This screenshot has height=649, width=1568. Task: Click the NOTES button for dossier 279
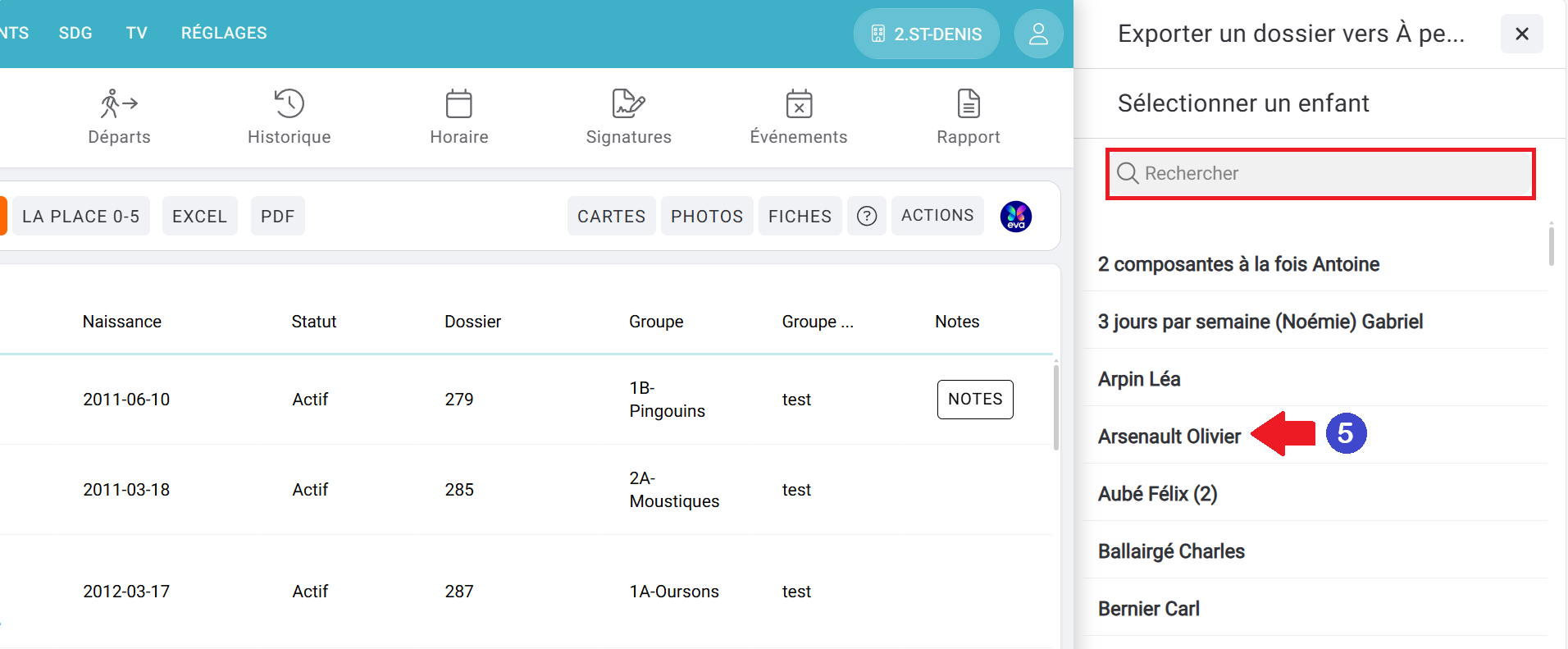(x=974, y=400)
